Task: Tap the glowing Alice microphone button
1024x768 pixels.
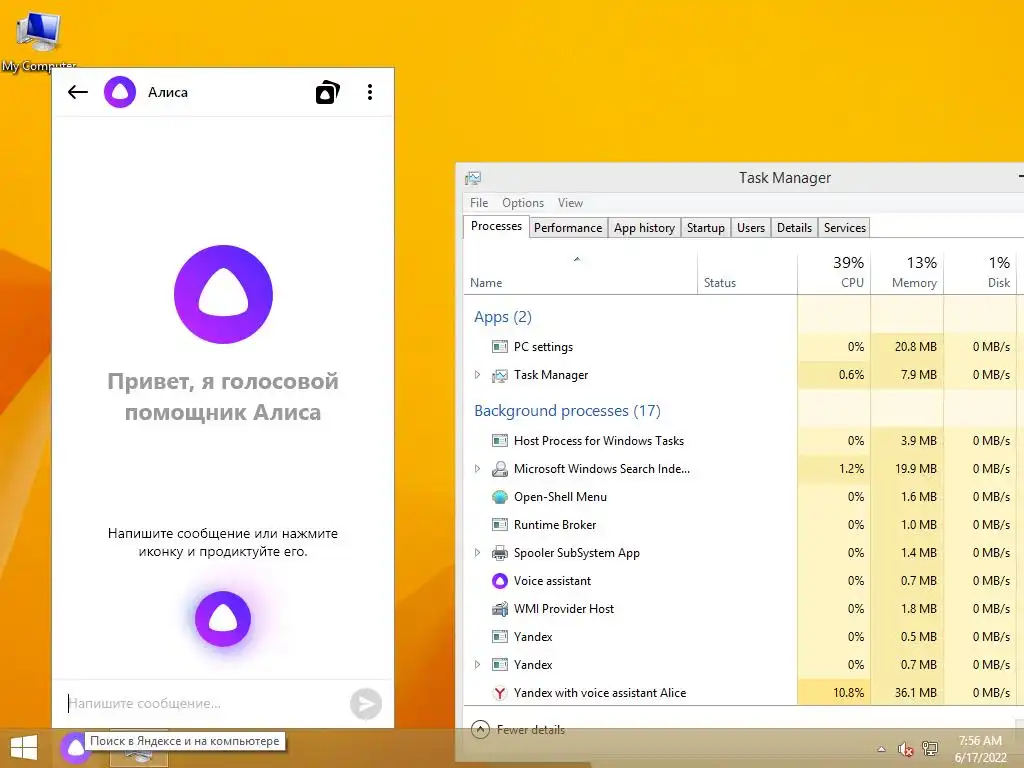Action: coord(223,618)
